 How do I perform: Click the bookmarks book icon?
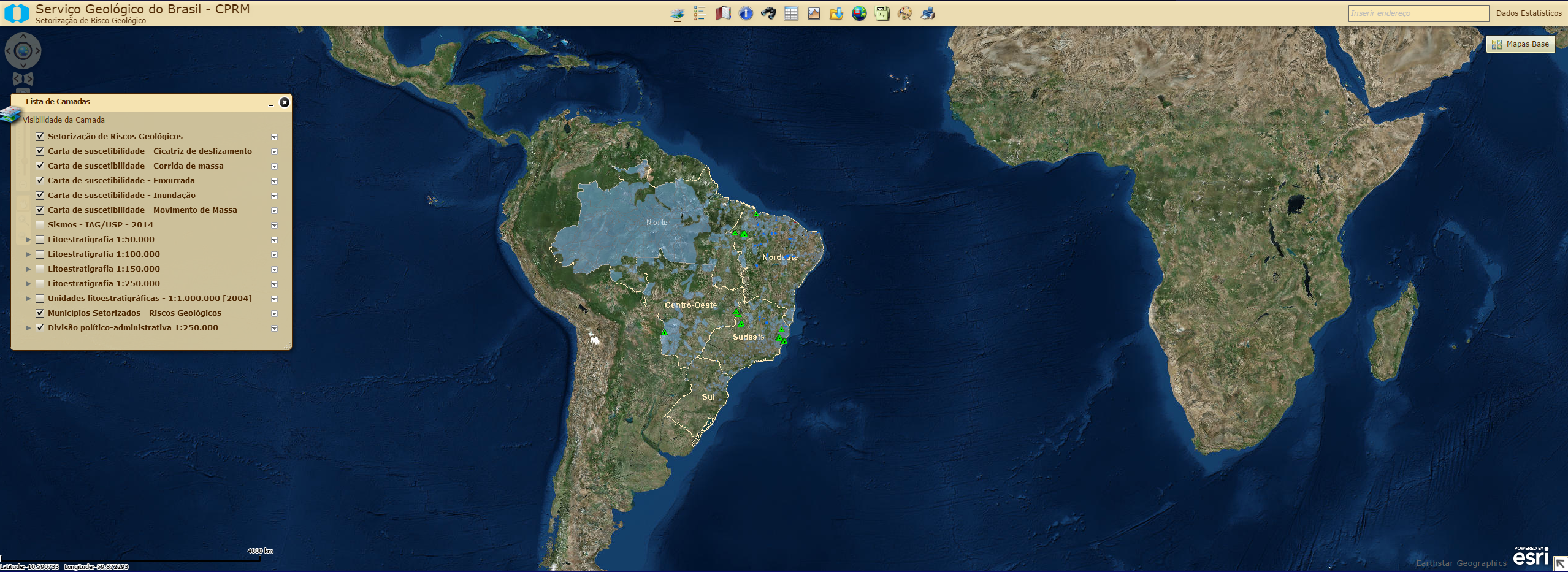pyautogui.click(x=723, y=13)
